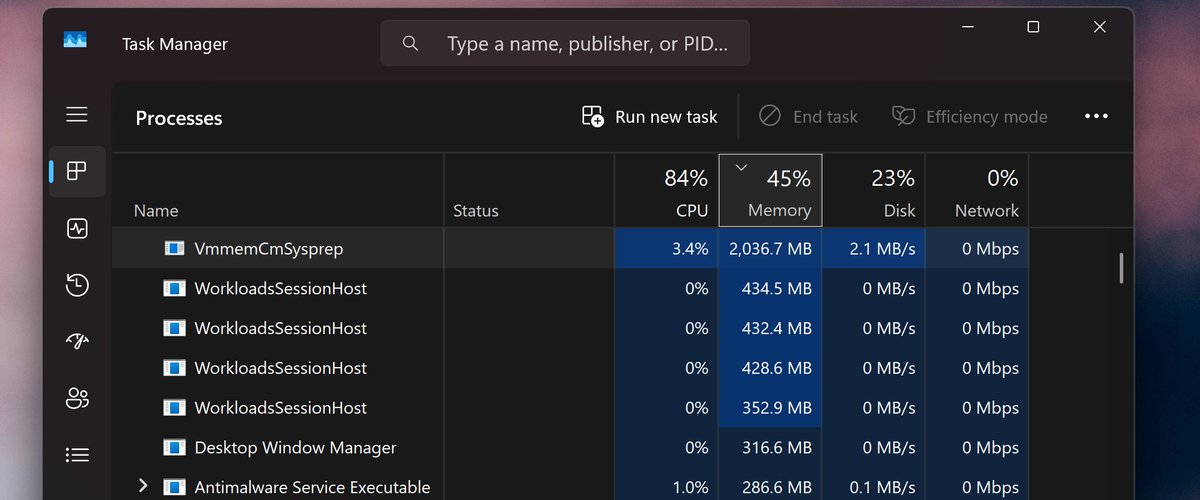Viewport: 1200px width, 500px height.
Task: Open the Startup apps sidebar icon
Action: click(77, 341)
